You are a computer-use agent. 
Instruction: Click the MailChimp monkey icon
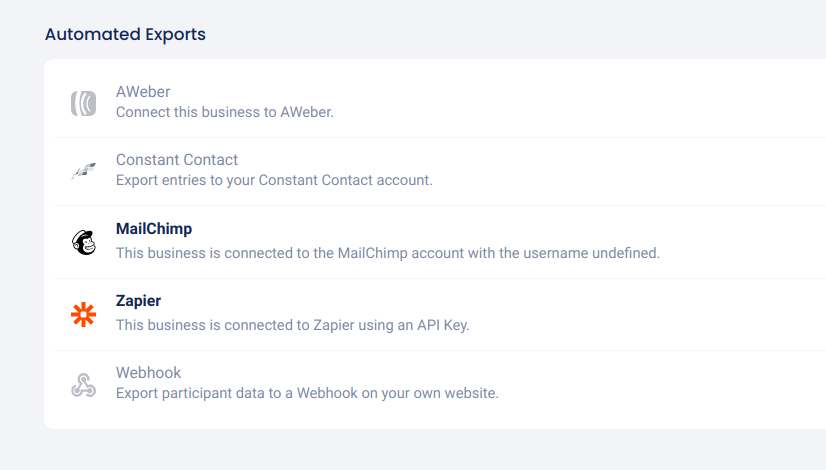tap(83, 242)
